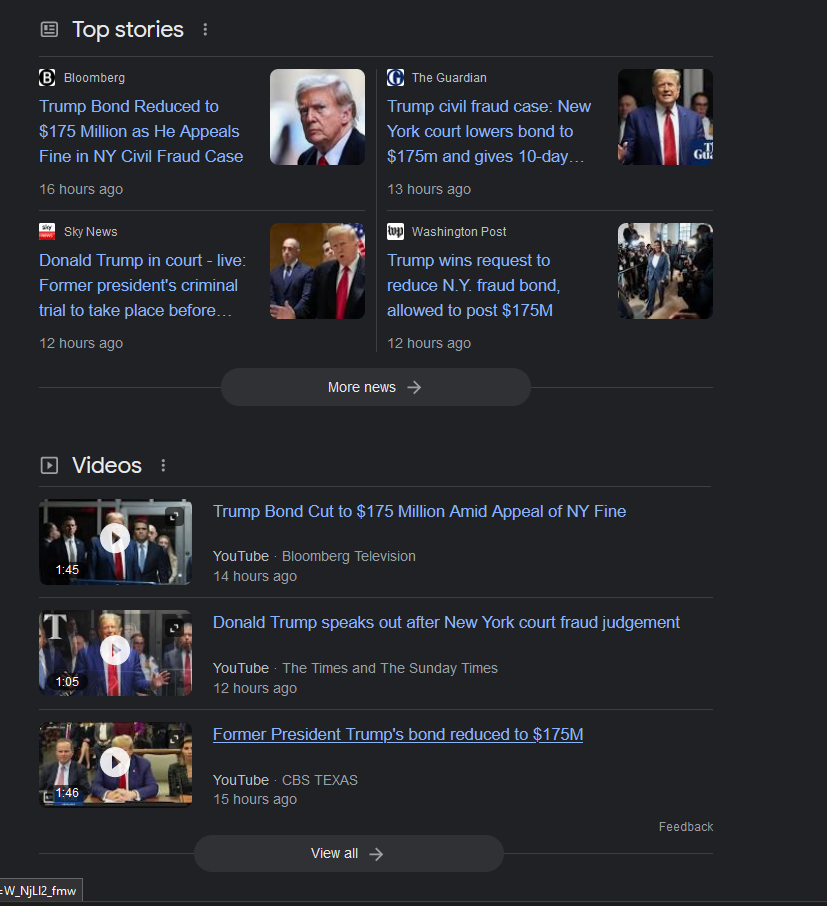827x906 pixels.
Task: Click the Washington Post source name text
Action: click(x=459, y=232)
